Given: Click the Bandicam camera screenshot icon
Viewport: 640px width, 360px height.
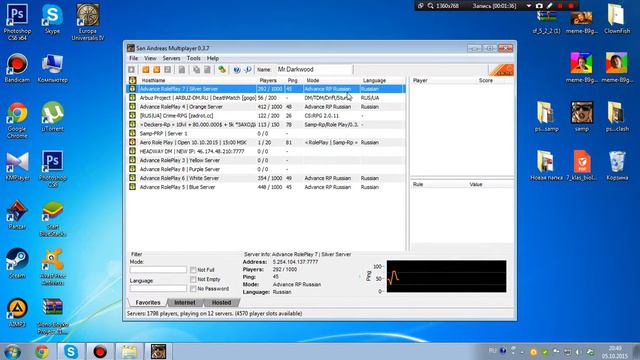Looking at the screenshot, I should point(539,6).
